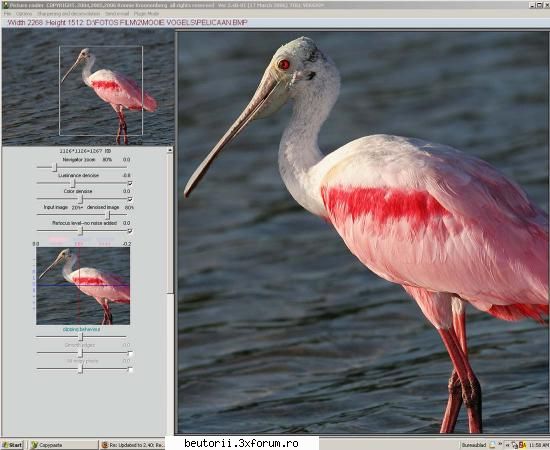Open the Options menu
This screenshot has height=450, width=550.
pos(24,14)
